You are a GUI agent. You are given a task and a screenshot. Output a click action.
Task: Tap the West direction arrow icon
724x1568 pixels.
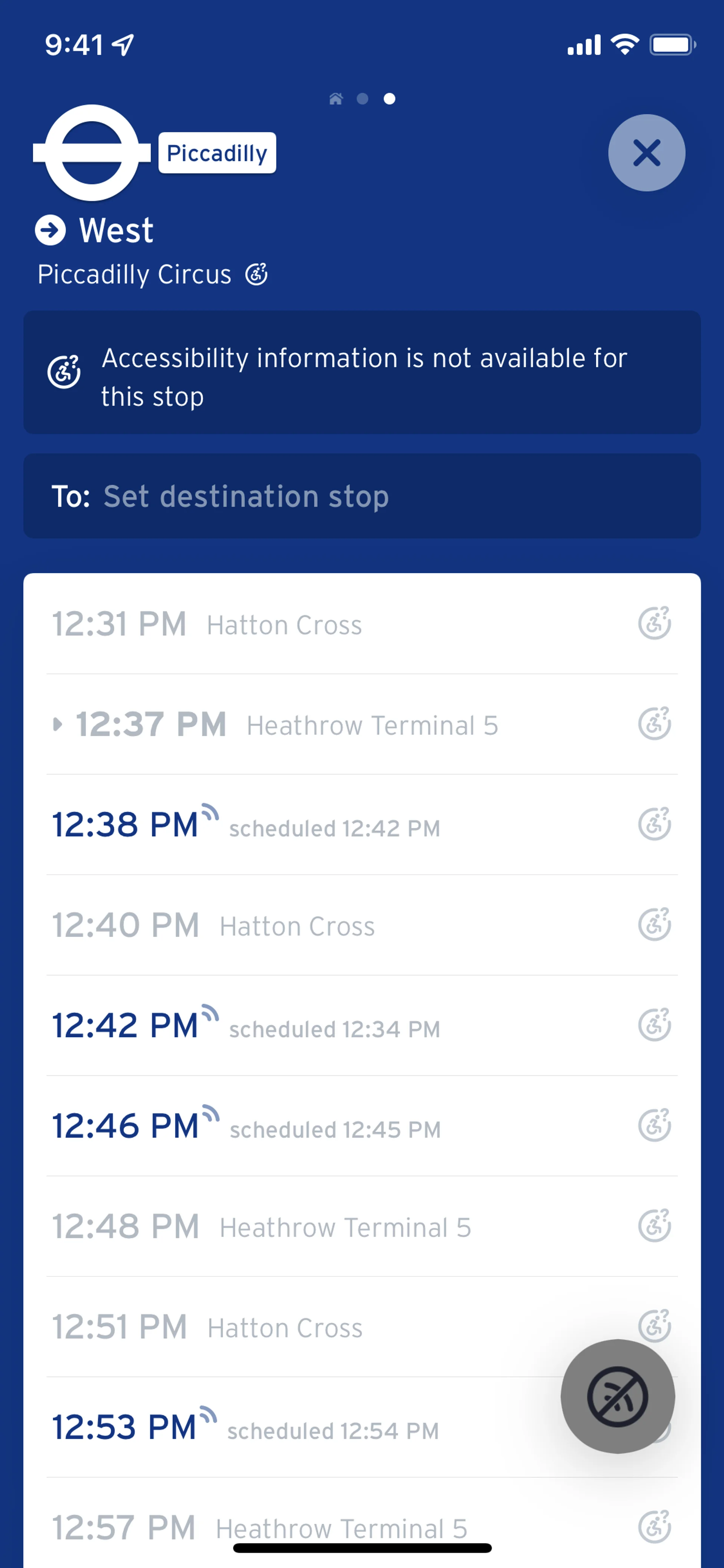(x=50, y=230)
